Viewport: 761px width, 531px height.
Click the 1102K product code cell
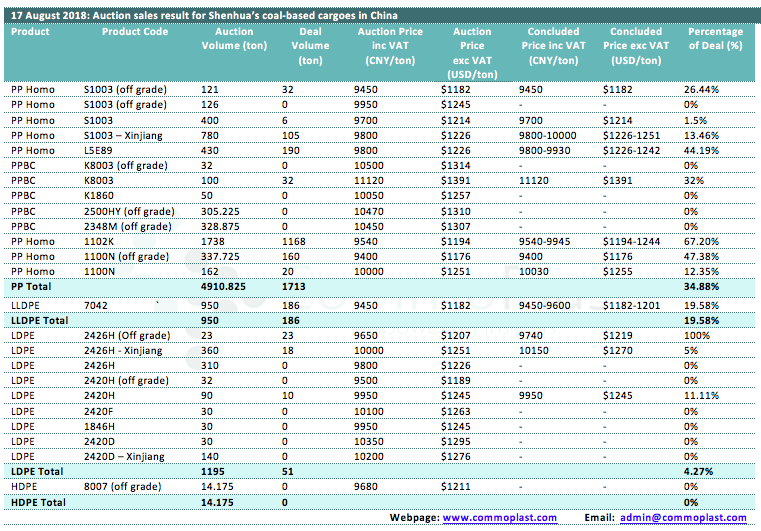pyautogui.click(x=98, y=242)
